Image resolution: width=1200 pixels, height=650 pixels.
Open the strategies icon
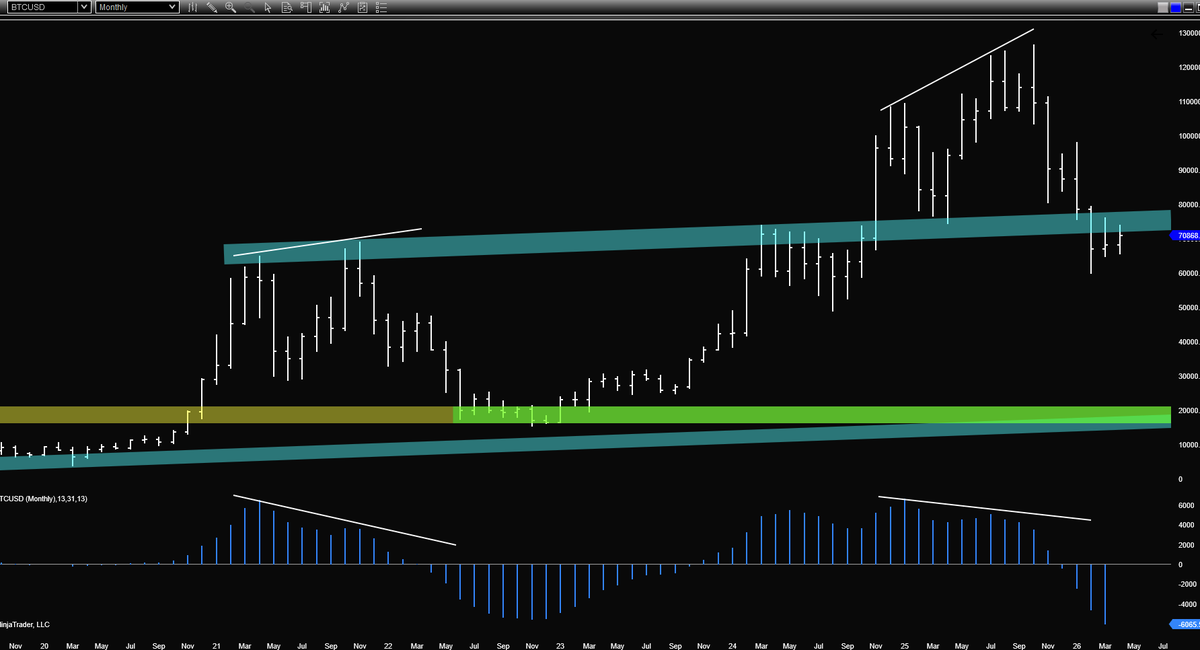point(343,7)
